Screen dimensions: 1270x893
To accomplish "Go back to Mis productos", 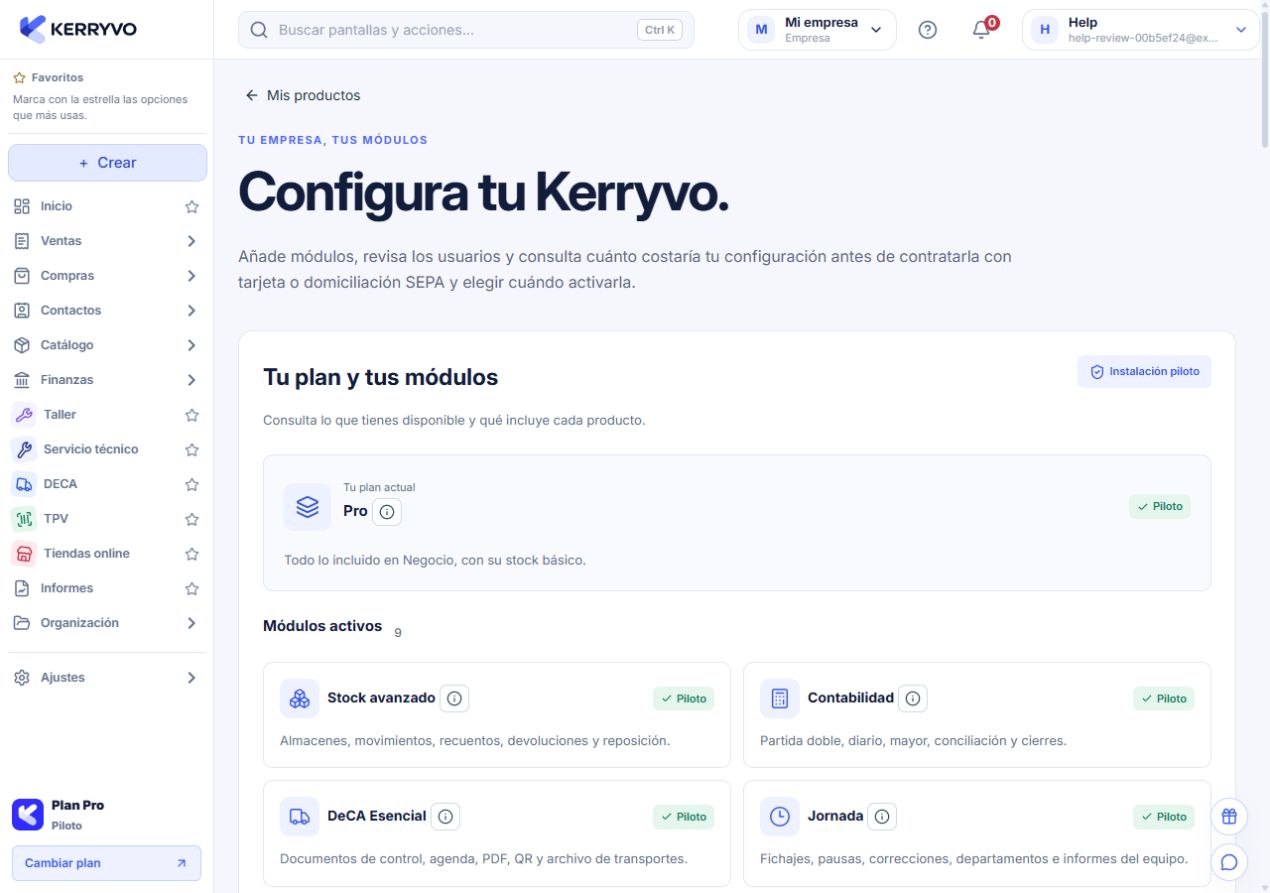I will click(303, 95).
